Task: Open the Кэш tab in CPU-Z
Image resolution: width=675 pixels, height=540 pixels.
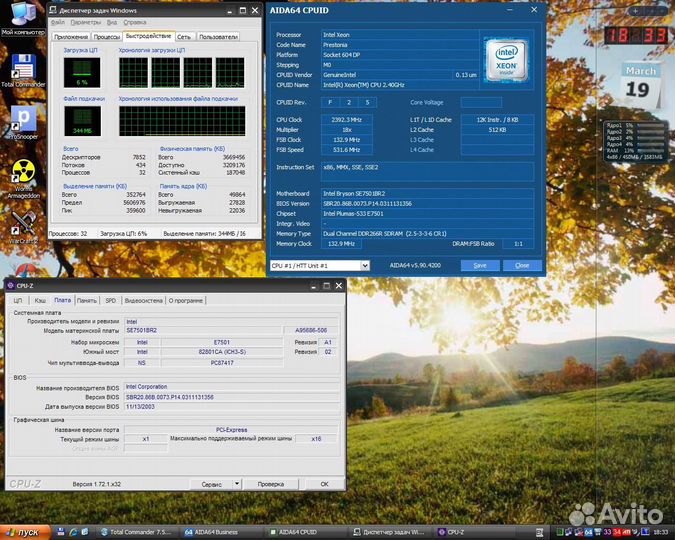Action: click(40, 301)
